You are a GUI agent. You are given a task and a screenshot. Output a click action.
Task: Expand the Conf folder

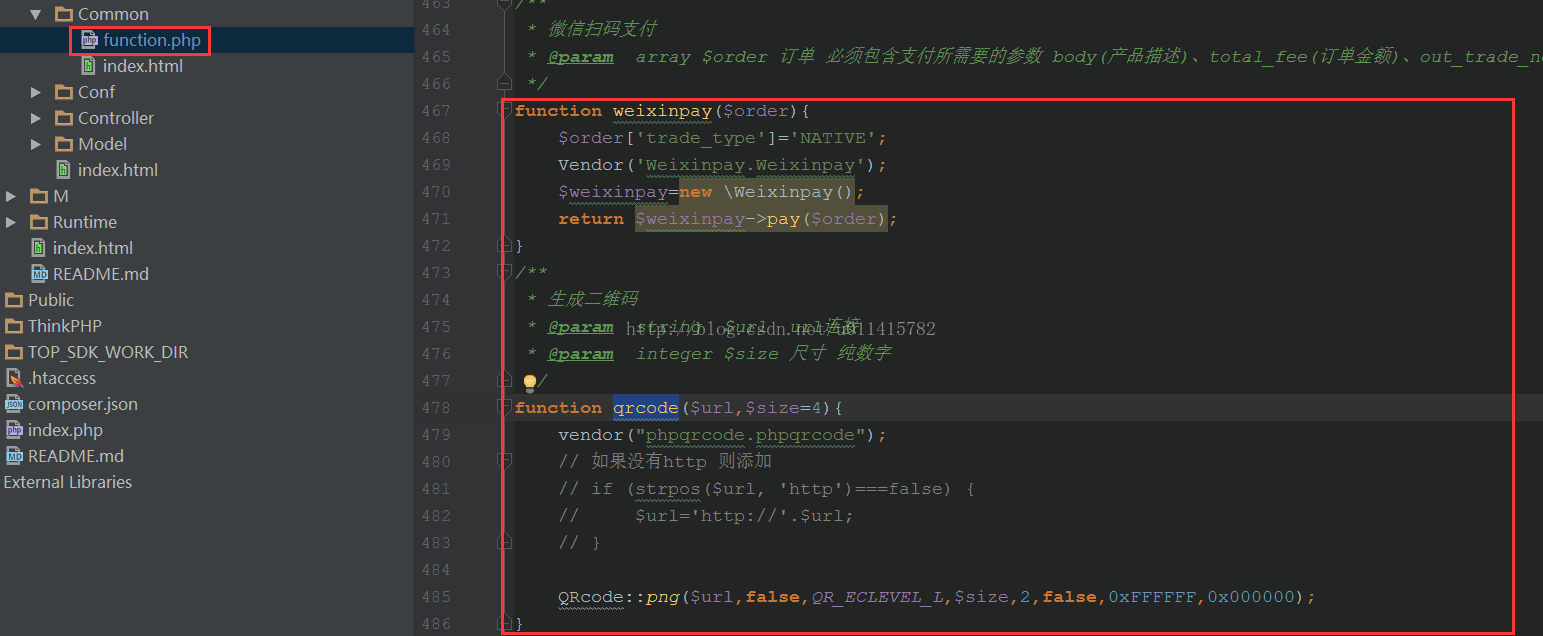pos(36,92)
